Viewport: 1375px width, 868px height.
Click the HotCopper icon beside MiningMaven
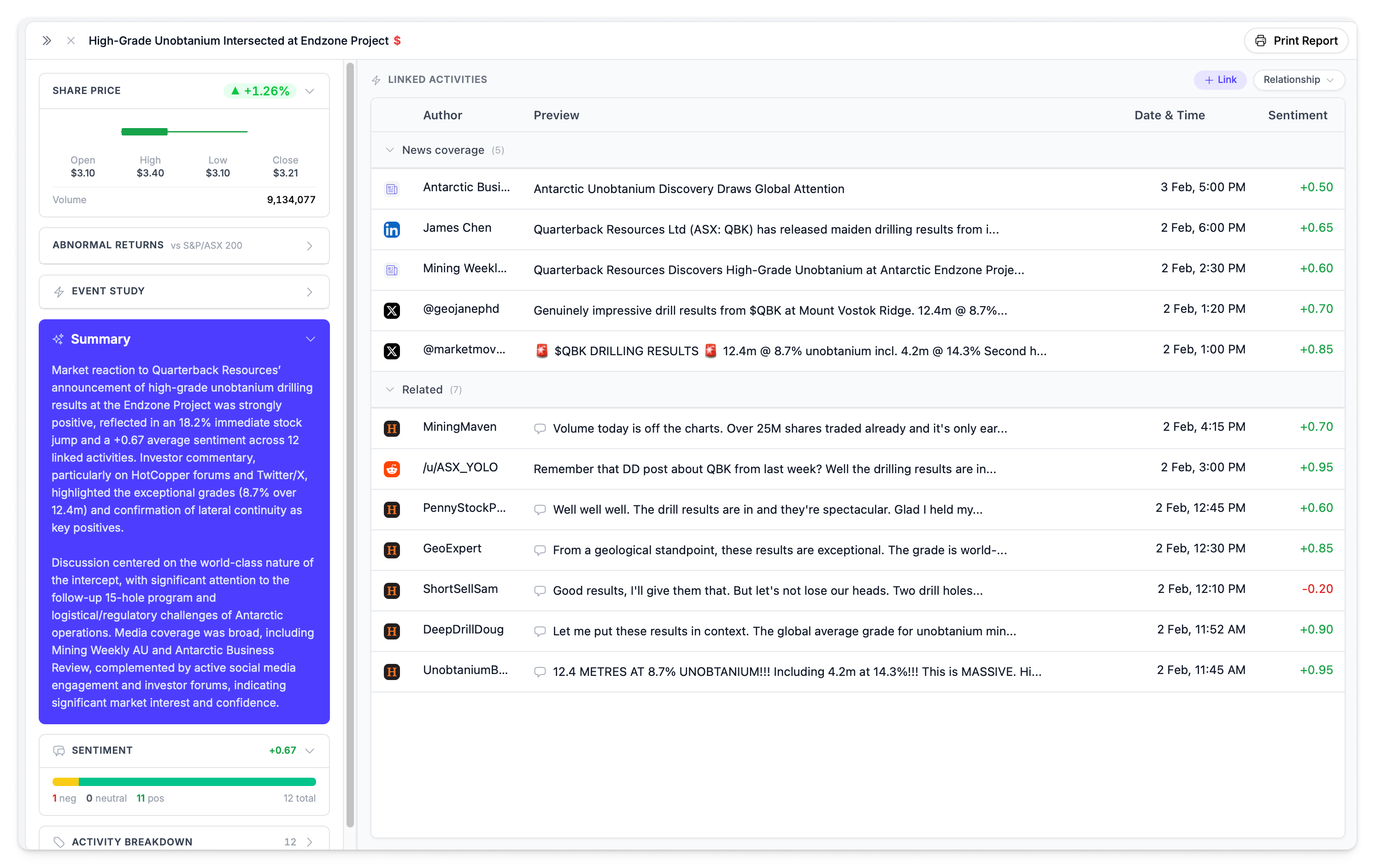(391, 428)
